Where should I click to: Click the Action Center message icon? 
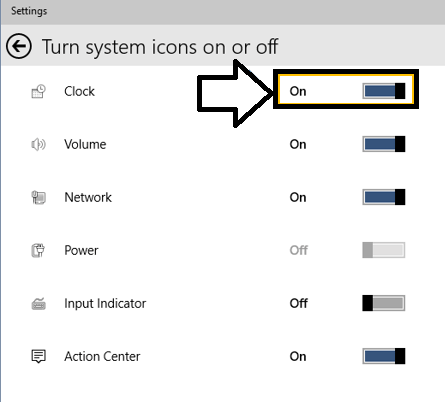[x=38, y=356]
